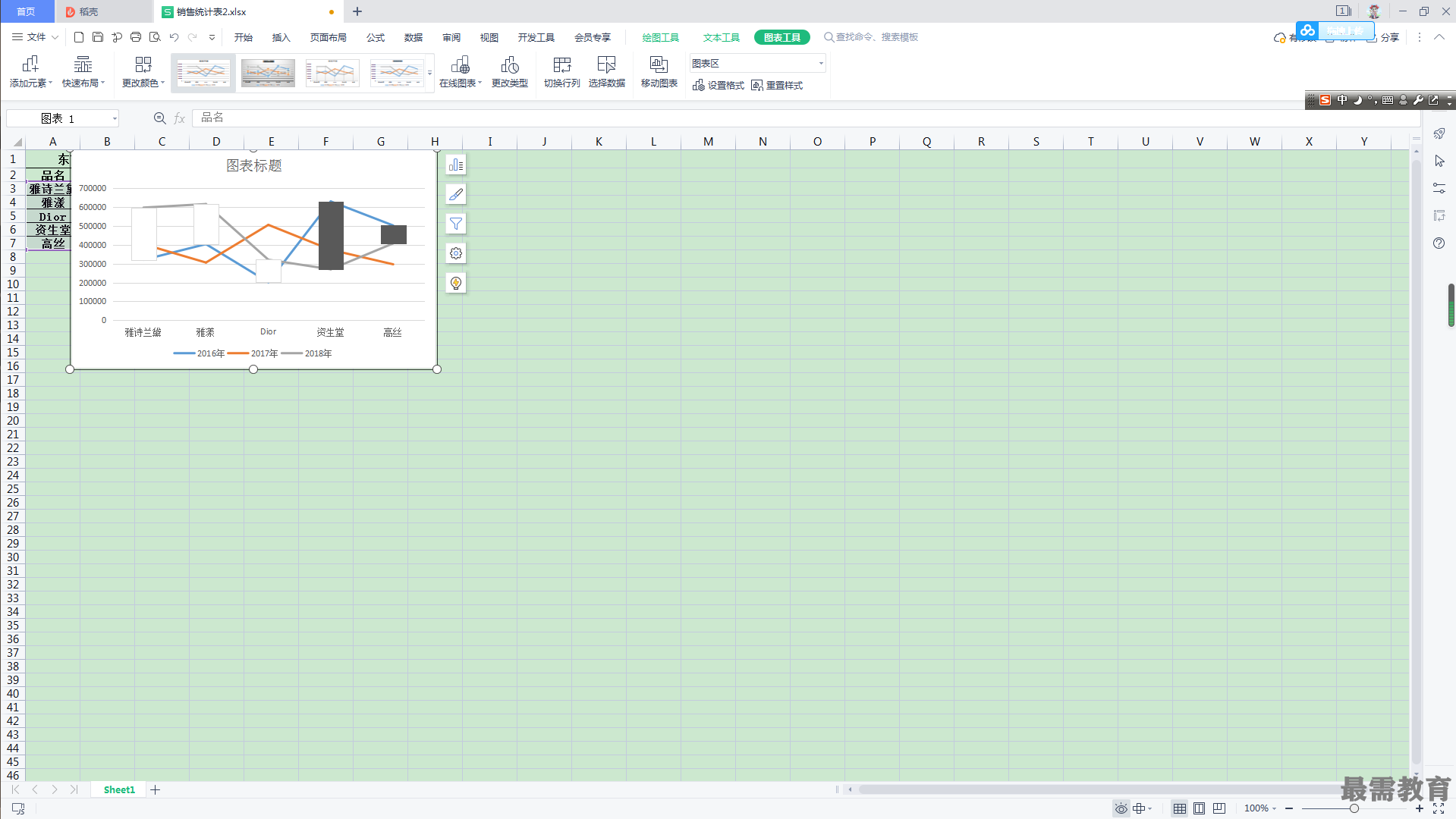
Task: Open a new document tab with plus
Action: (357, 11)
